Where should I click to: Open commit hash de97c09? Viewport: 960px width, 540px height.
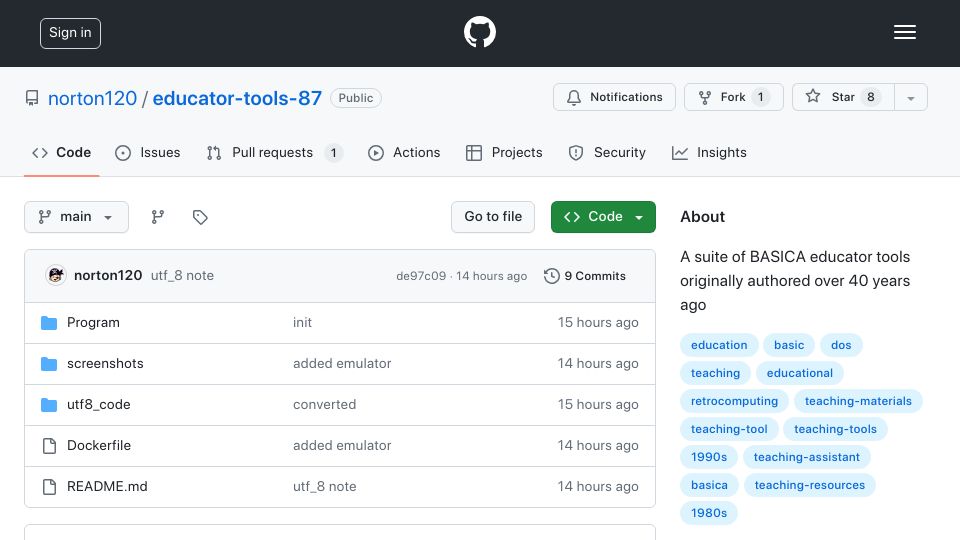pyautogui.click(x=421, y=276)
